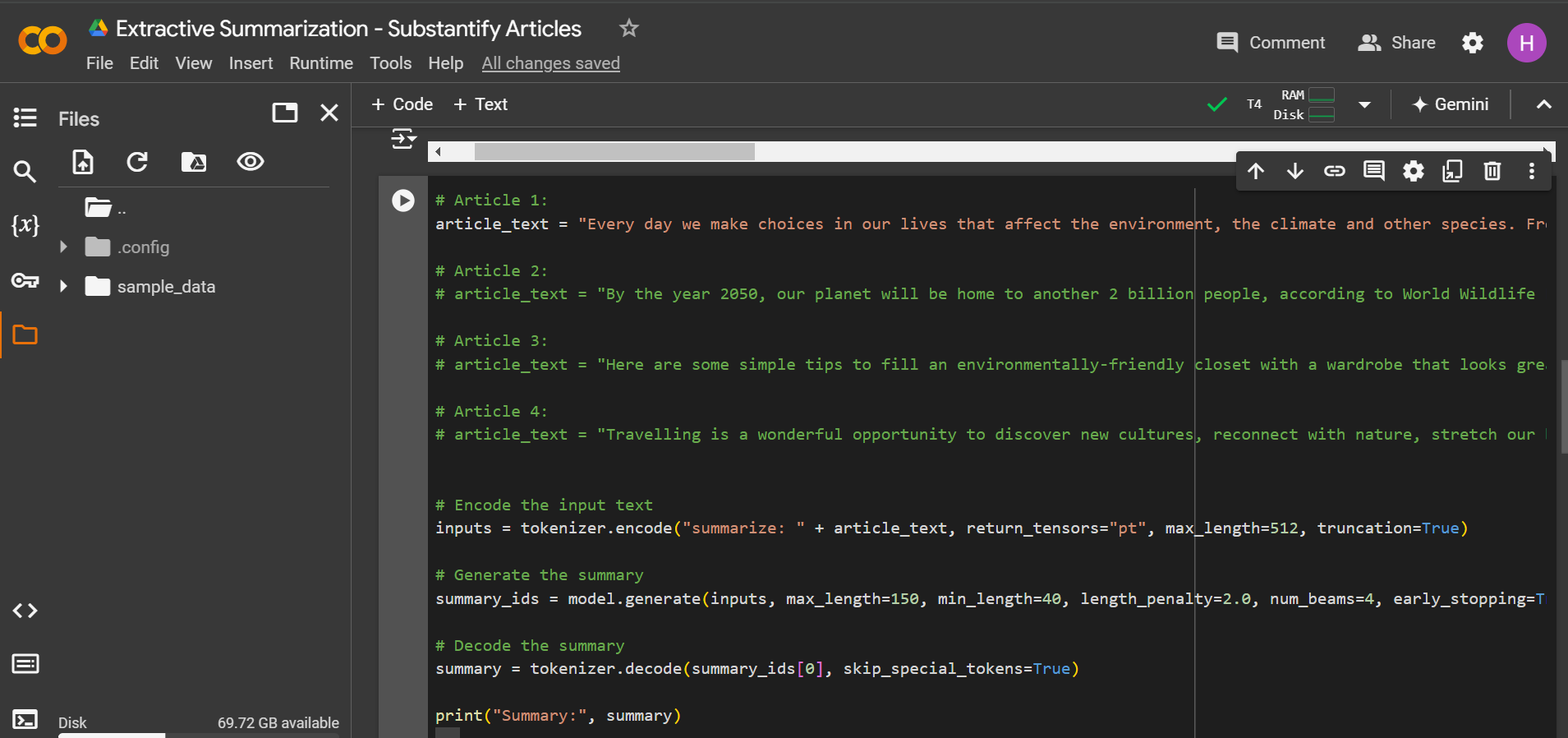The height and width of the screenshot is (738, 1568).
Task: Delete the cell with trash icon
Action: click(1492, 171)
